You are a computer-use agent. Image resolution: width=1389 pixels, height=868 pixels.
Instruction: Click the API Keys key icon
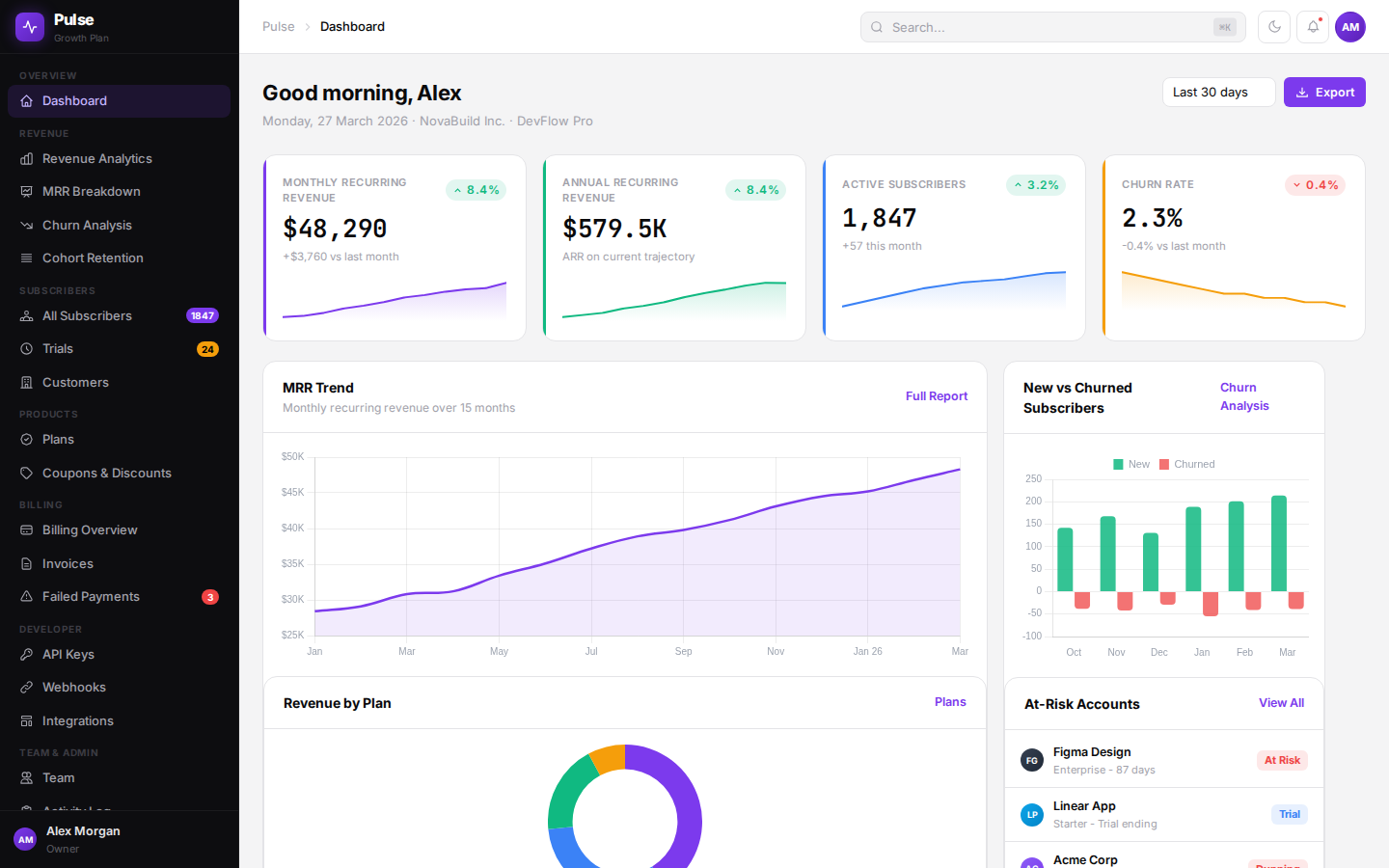(x=27, y=655)
